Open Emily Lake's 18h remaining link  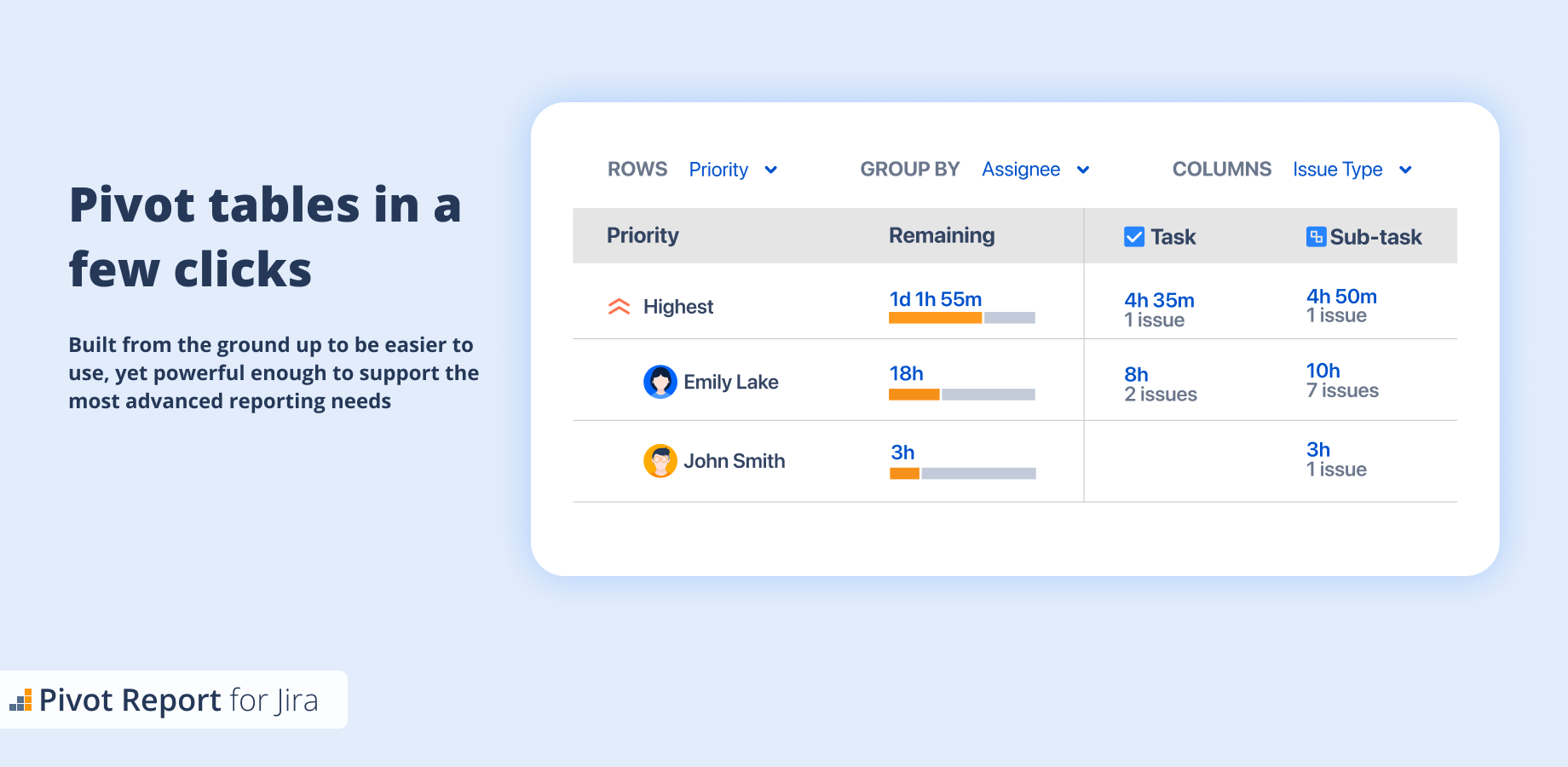tap(906, 373)
